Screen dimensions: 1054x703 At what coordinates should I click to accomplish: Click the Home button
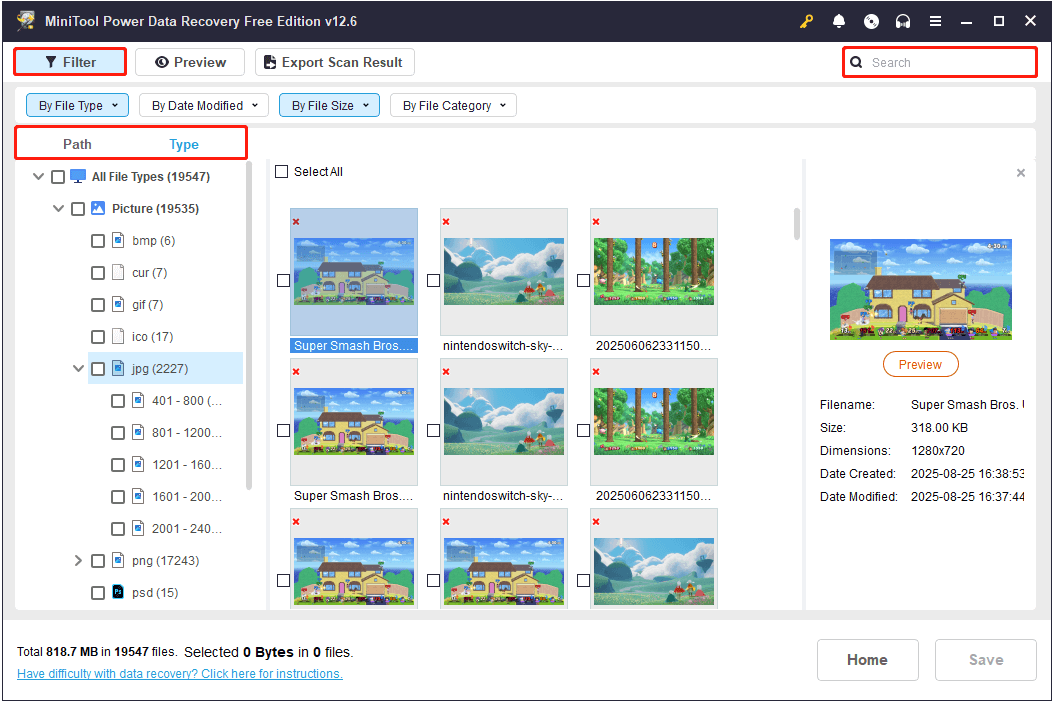click(866, 660)
